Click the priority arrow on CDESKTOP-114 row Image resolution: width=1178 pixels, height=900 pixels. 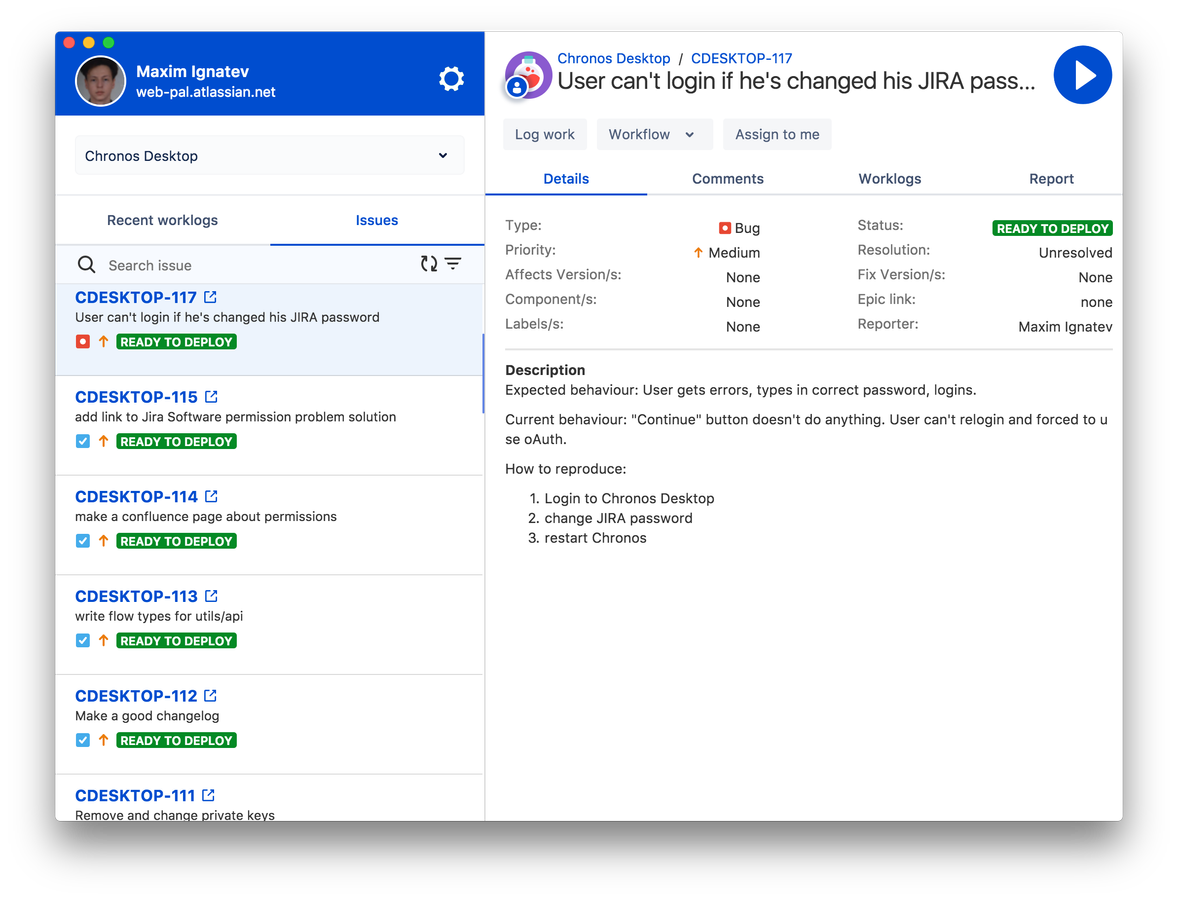(x=104, y=541)
